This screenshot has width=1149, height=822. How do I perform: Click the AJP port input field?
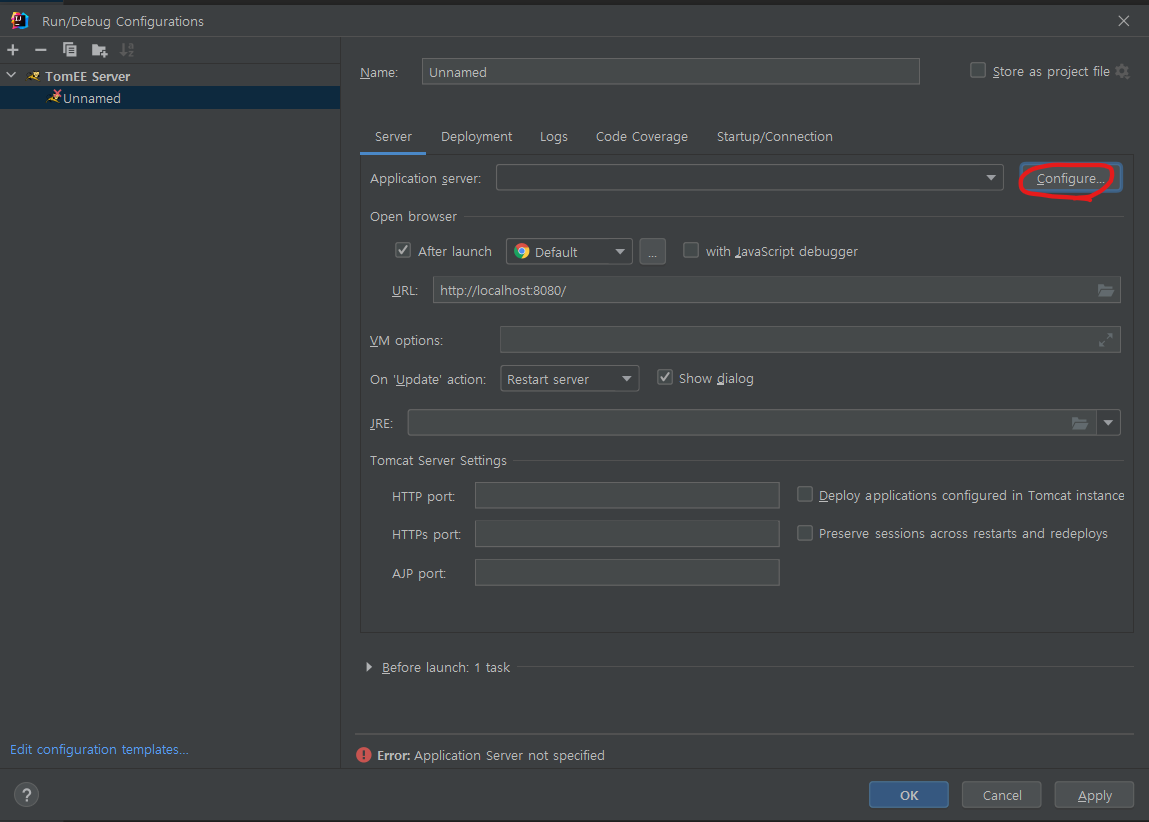pos(627,572)
